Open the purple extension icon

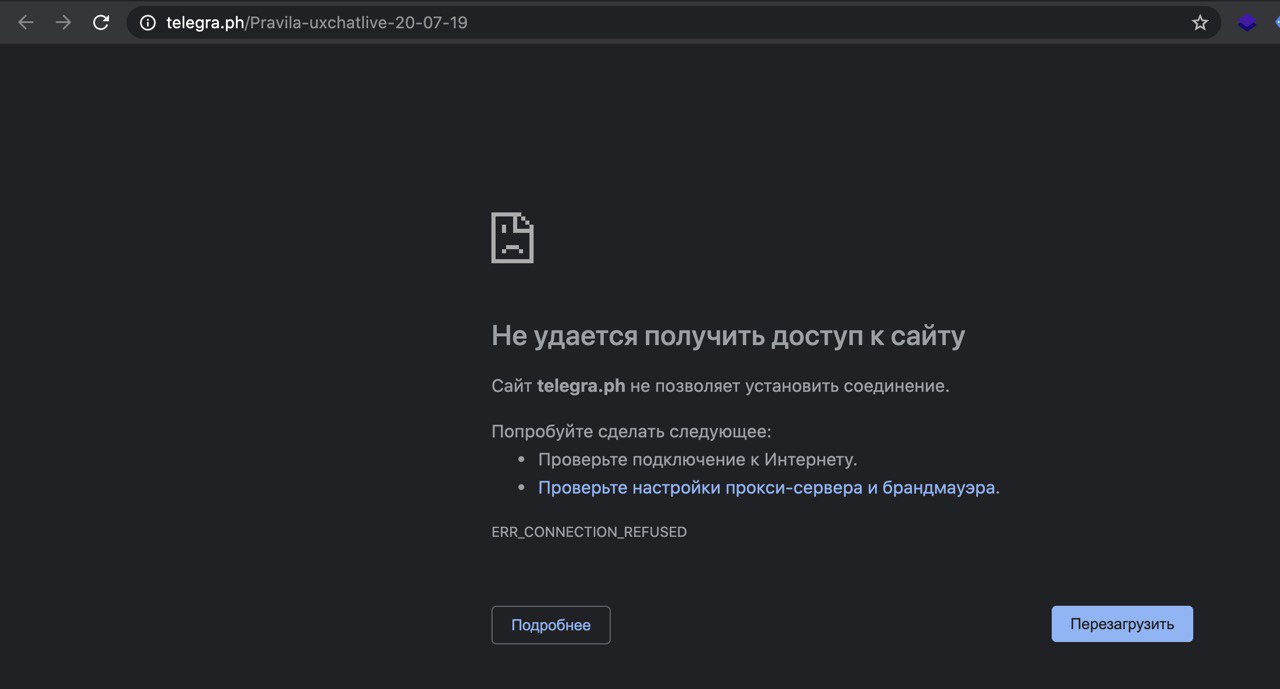1247,22
